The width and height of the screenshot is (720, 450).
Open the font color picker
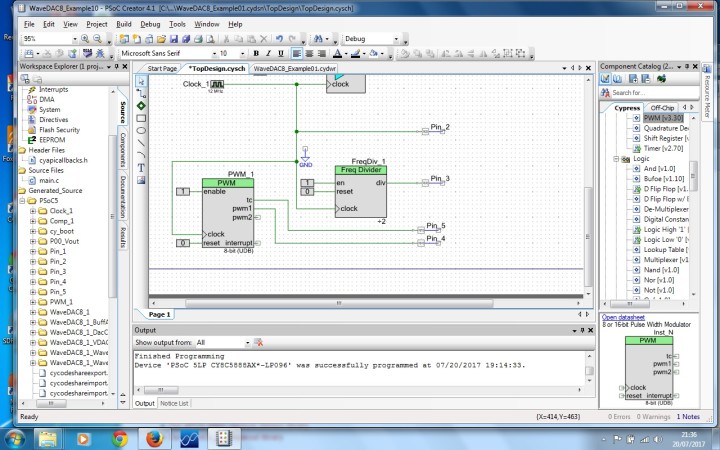(337, 54)
